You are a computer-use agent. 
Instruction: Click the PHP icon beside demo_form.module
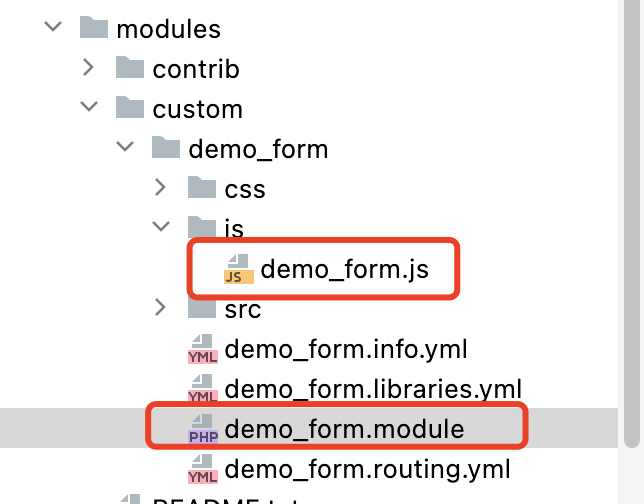click(202, 430)
